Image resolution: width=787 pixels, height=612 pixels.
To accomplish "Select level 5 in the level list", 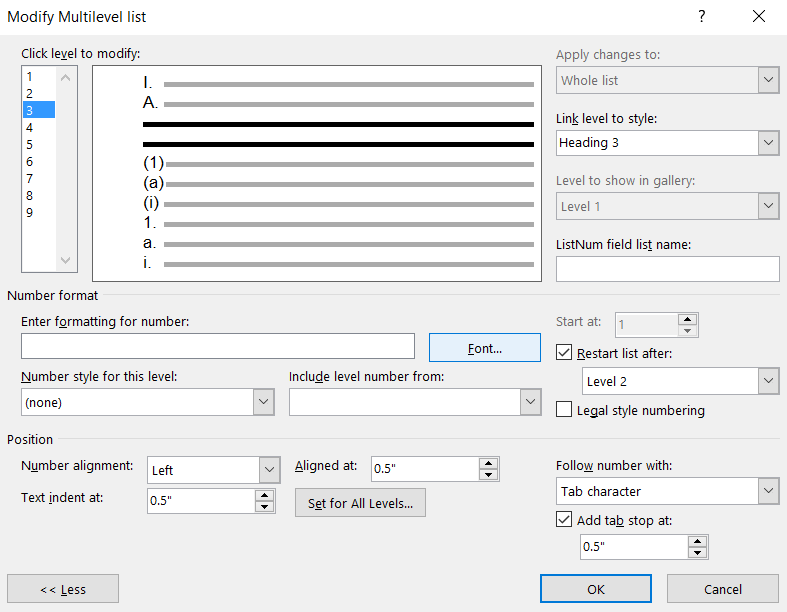I will point(30,144).
